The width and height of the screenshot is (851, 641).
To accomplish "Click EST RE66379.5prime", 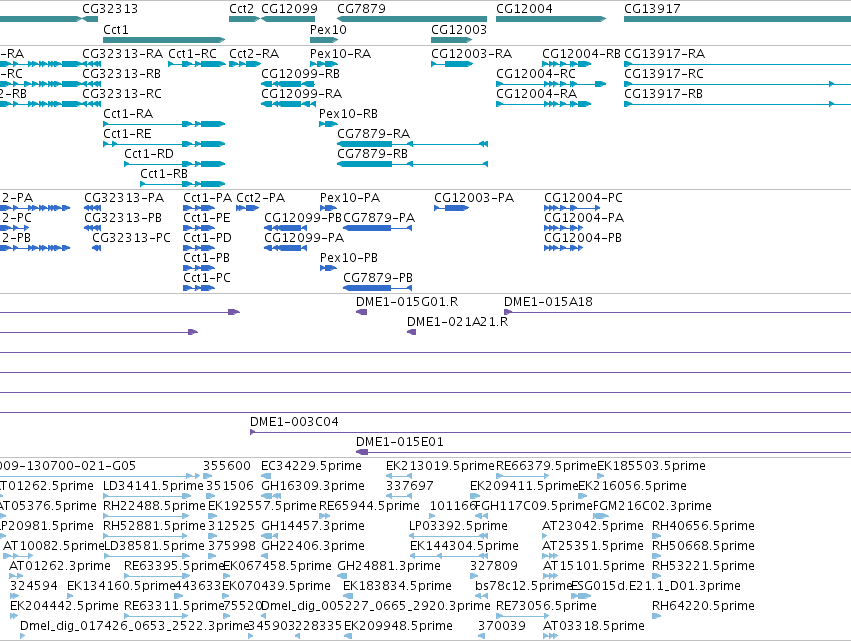I will pos(523,476).
